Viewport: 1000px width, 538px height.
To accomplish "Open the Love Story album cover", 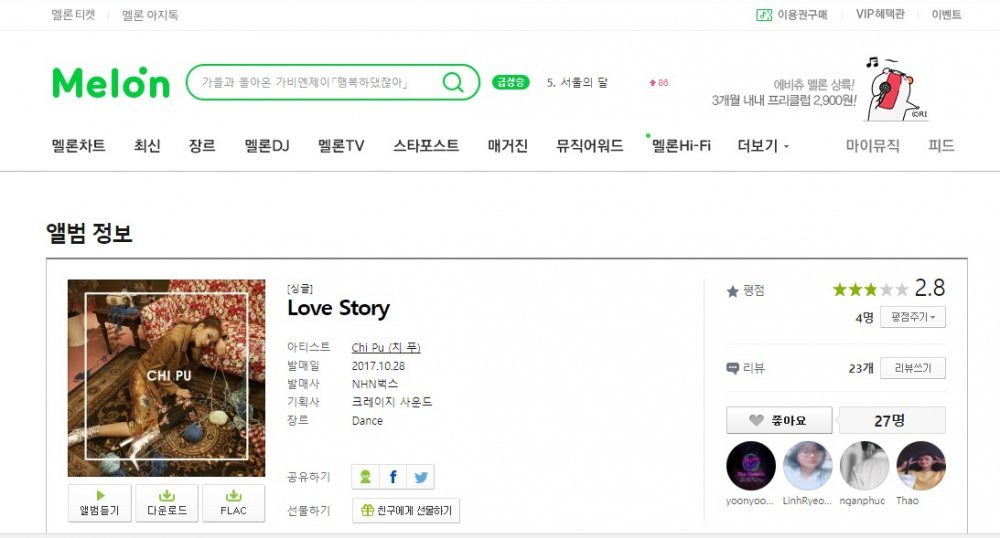I will 166,378.
